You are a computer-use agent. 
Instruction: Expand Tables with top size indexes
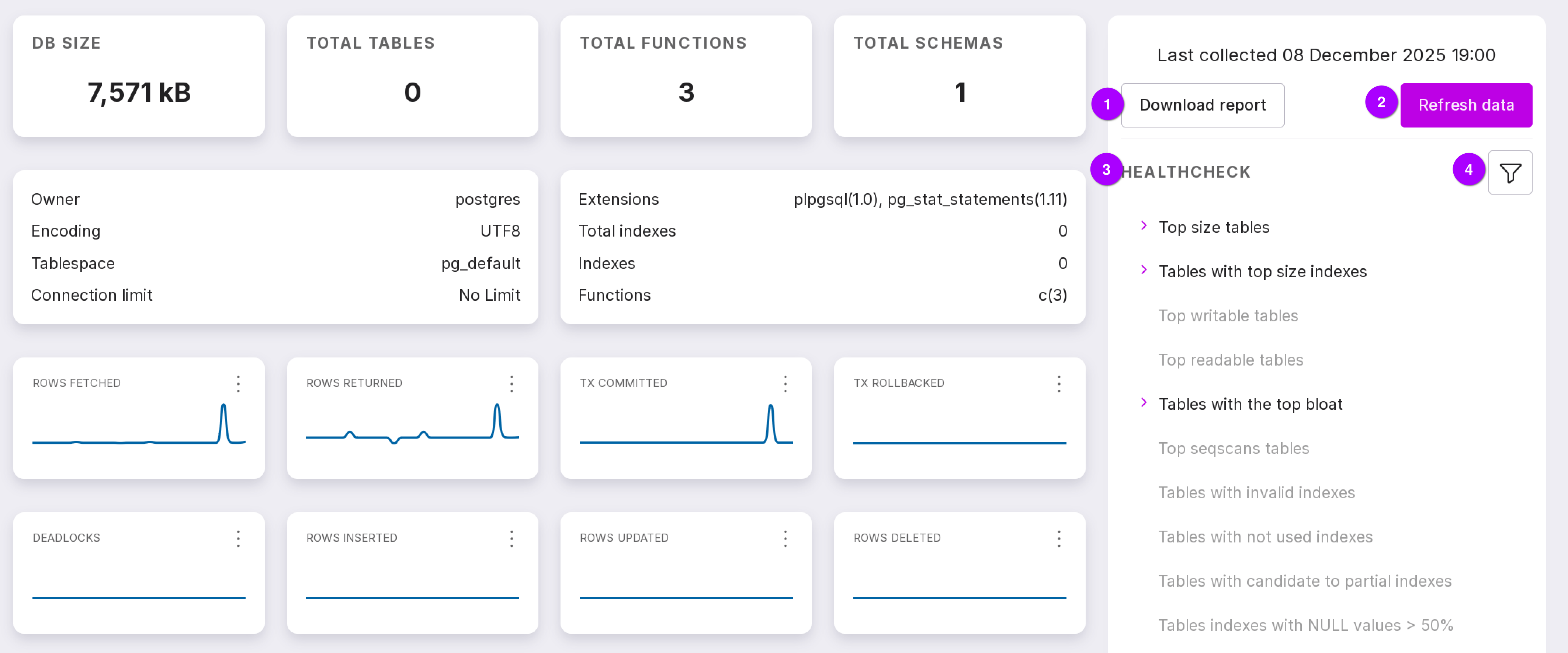point(1144,270)
